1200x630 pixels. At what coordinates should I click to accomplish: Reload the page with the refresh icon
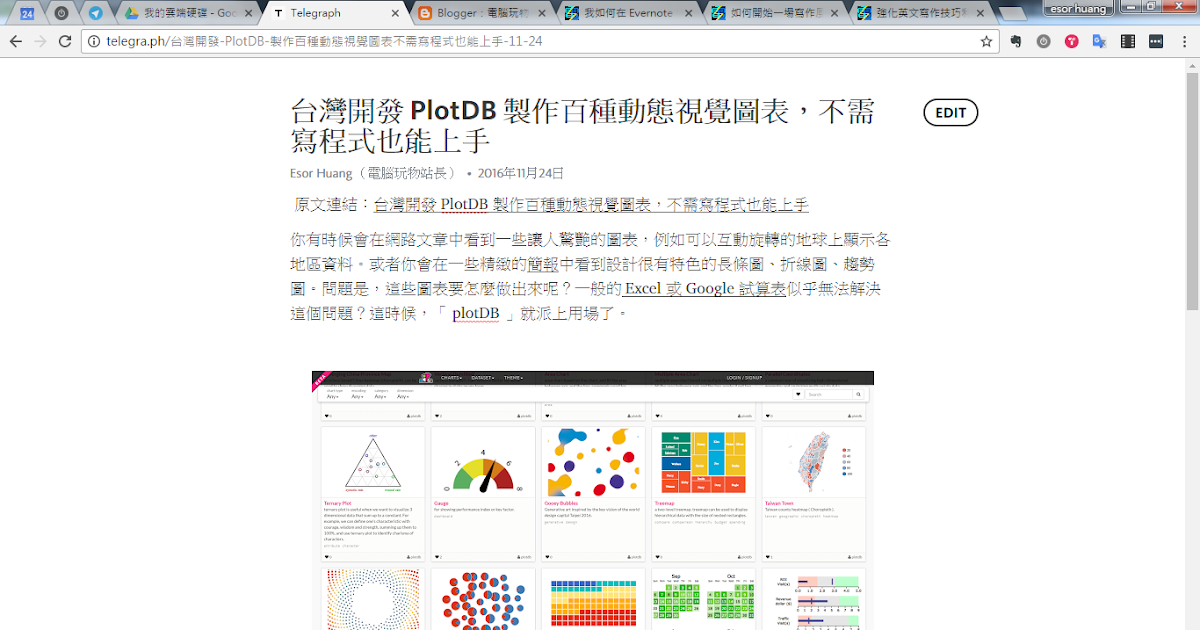click(x=64, y=42)
